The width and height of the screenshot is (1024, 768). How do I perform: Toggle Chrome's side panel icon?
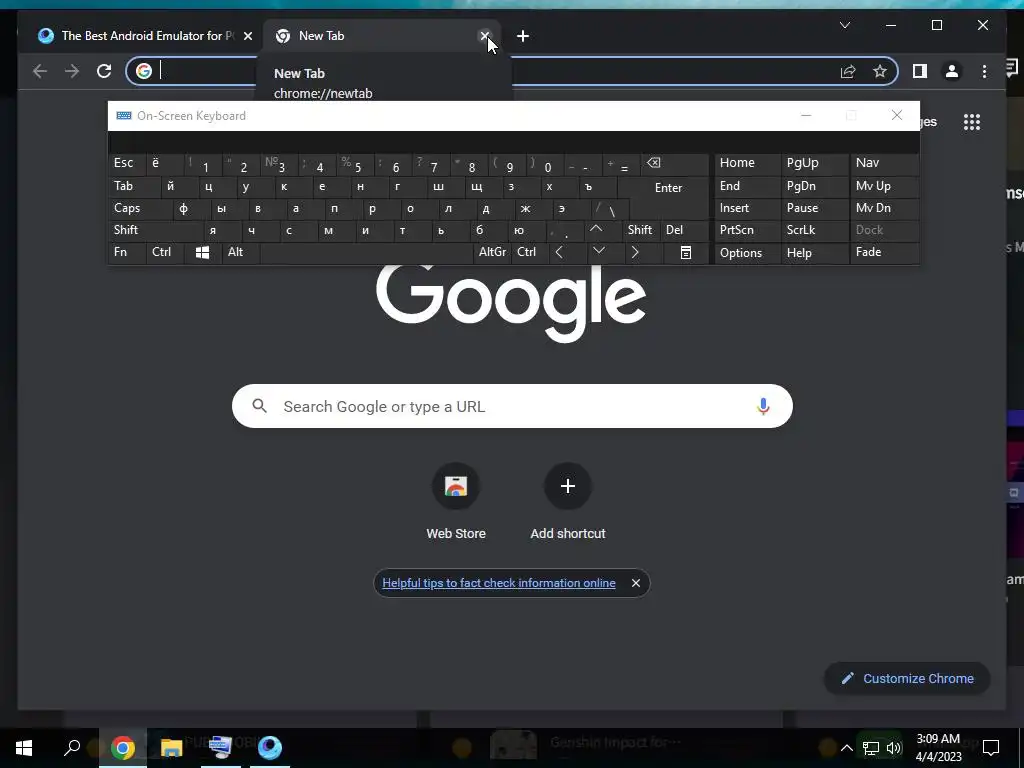920,71
